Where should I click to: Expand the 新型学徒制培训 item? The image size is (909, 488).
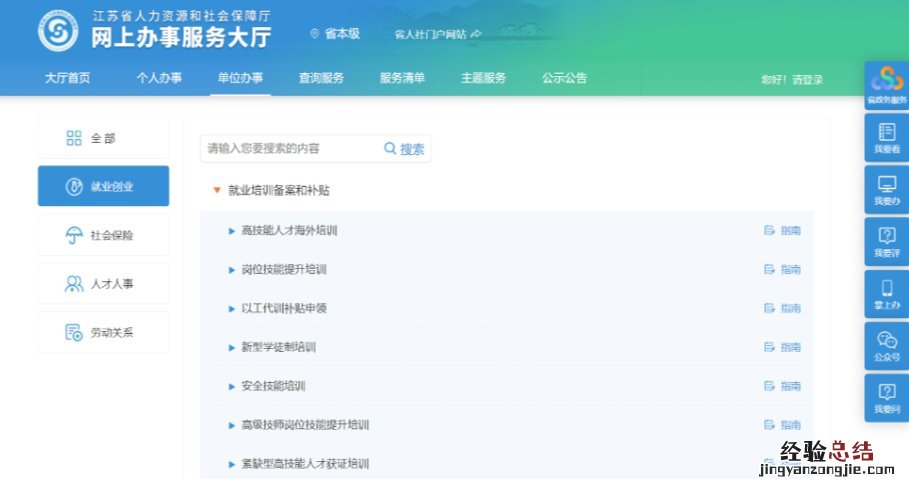point(231,347)
